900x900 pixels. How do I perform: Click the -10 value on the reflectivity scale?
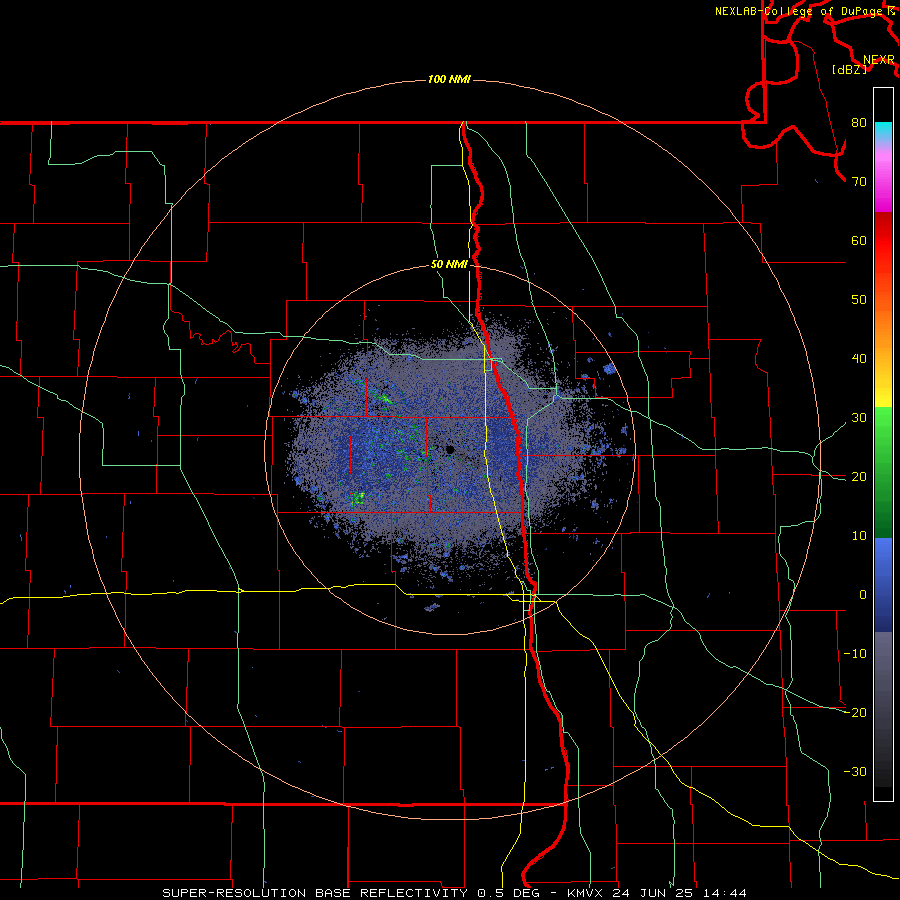click(x=855, y=654)
